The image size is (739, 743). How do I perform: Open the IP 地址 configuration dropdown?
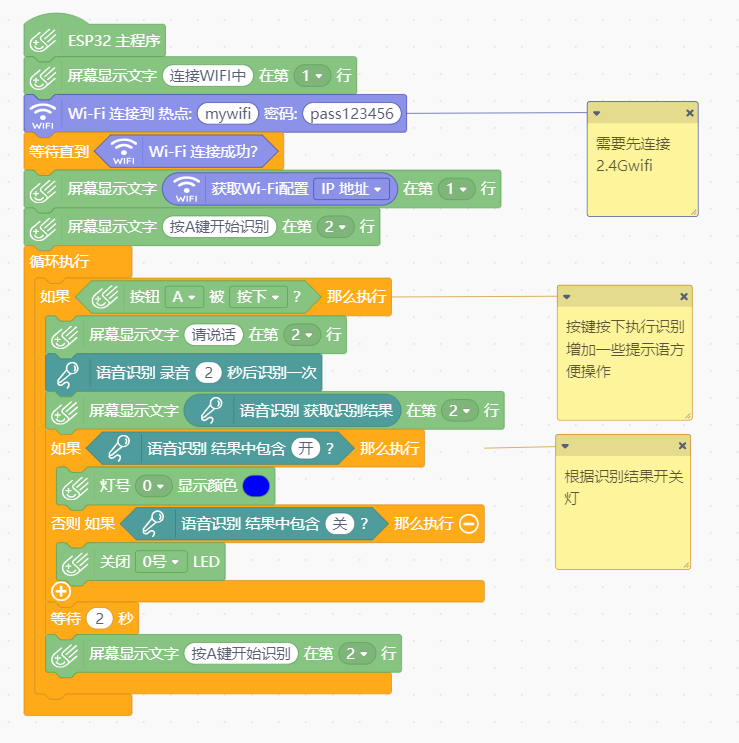[351, 189]
